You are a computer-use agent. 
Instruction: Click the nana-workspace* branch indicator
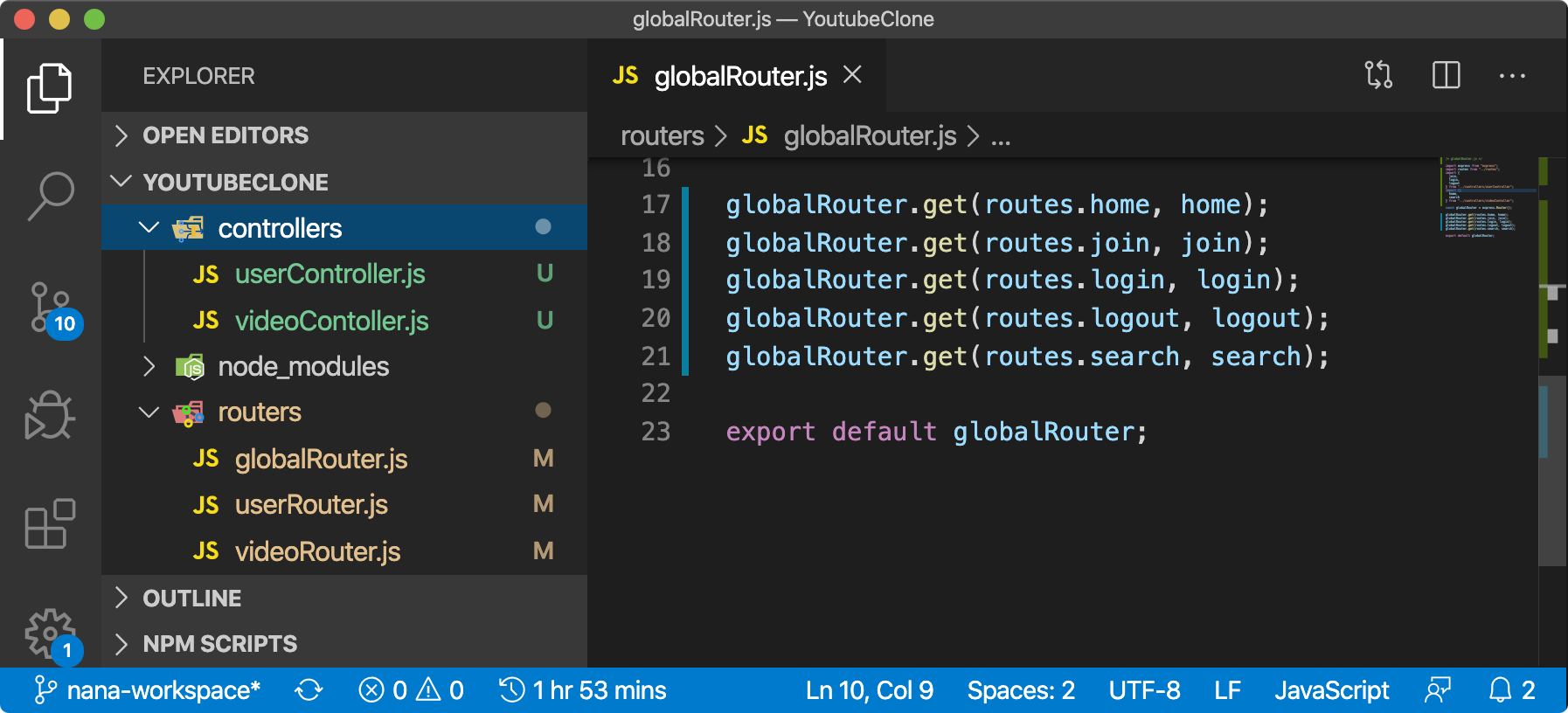[x=147, y=690]
